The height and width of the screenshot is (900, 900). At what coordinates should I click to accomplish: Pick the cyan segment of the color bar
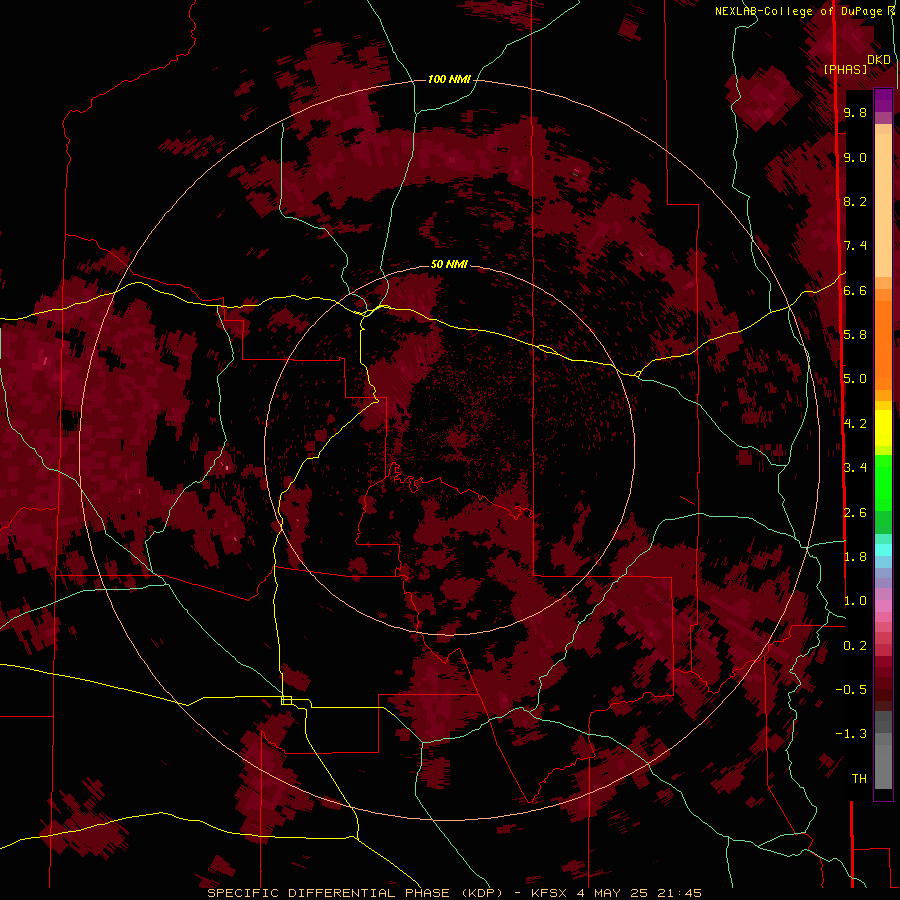point(883,550)
